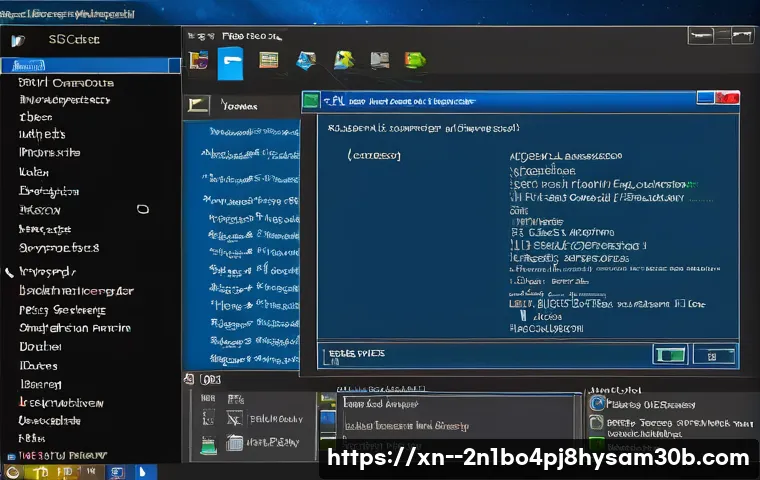The height and width of the screenshot is (480, 760).
Task: Click the sidebar header logo icon
Action: (18, 41)
